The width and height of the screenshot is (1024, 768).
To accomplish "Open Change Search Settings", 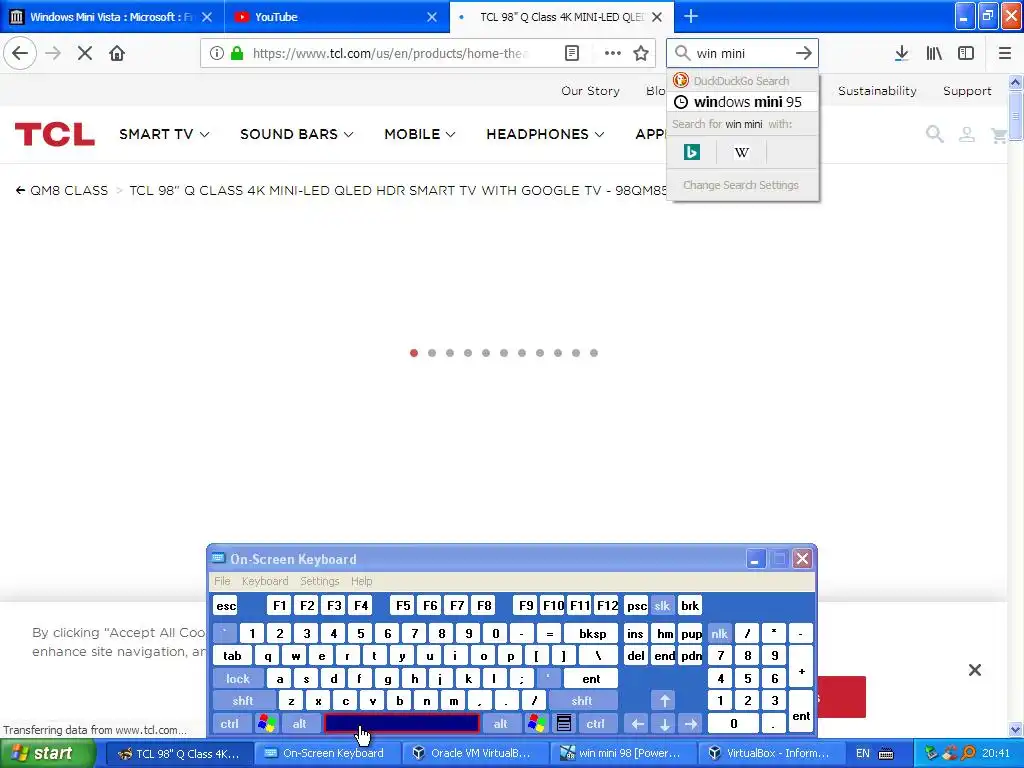I will (x=741, y=185).
